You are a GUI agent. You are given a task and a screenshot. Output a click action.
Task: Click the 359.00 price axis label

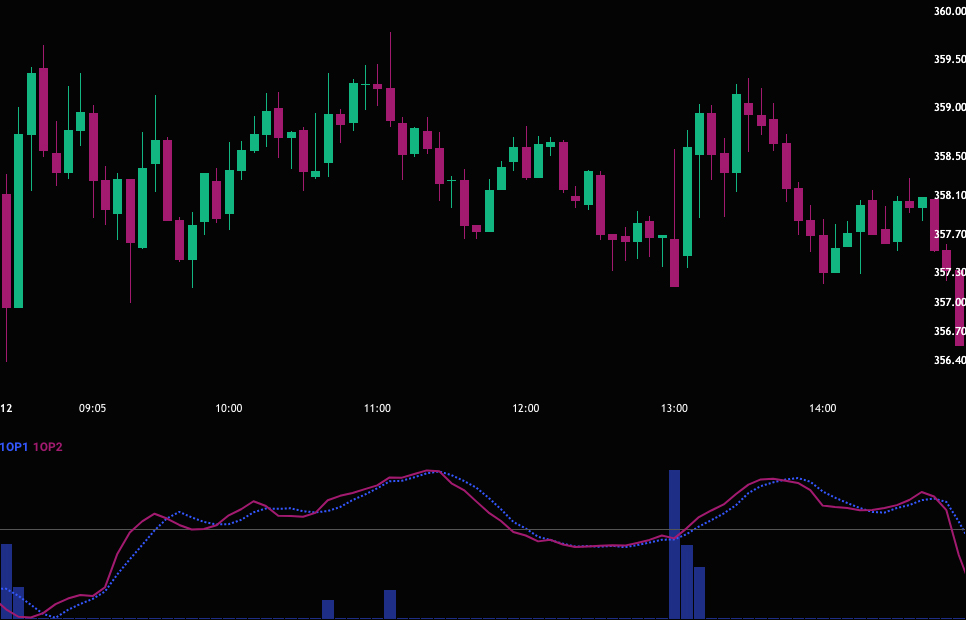point(949,107)
